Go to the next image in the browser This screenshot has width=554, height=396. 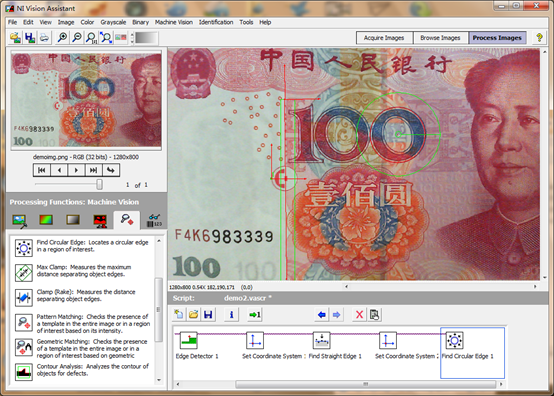tap(76, 170)
